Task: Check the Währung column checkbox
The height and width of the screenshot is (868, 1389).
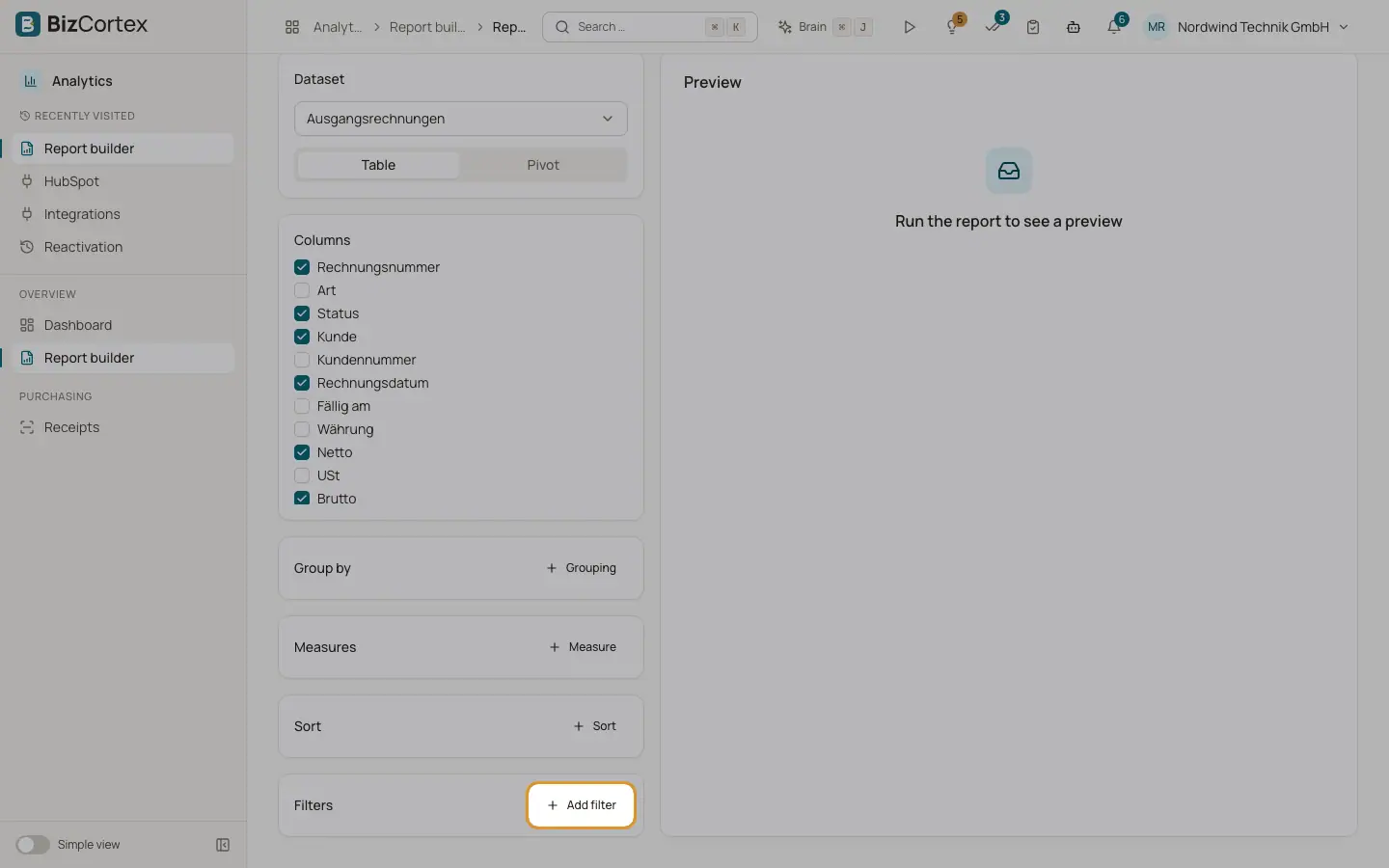Action: pos(302,429)
